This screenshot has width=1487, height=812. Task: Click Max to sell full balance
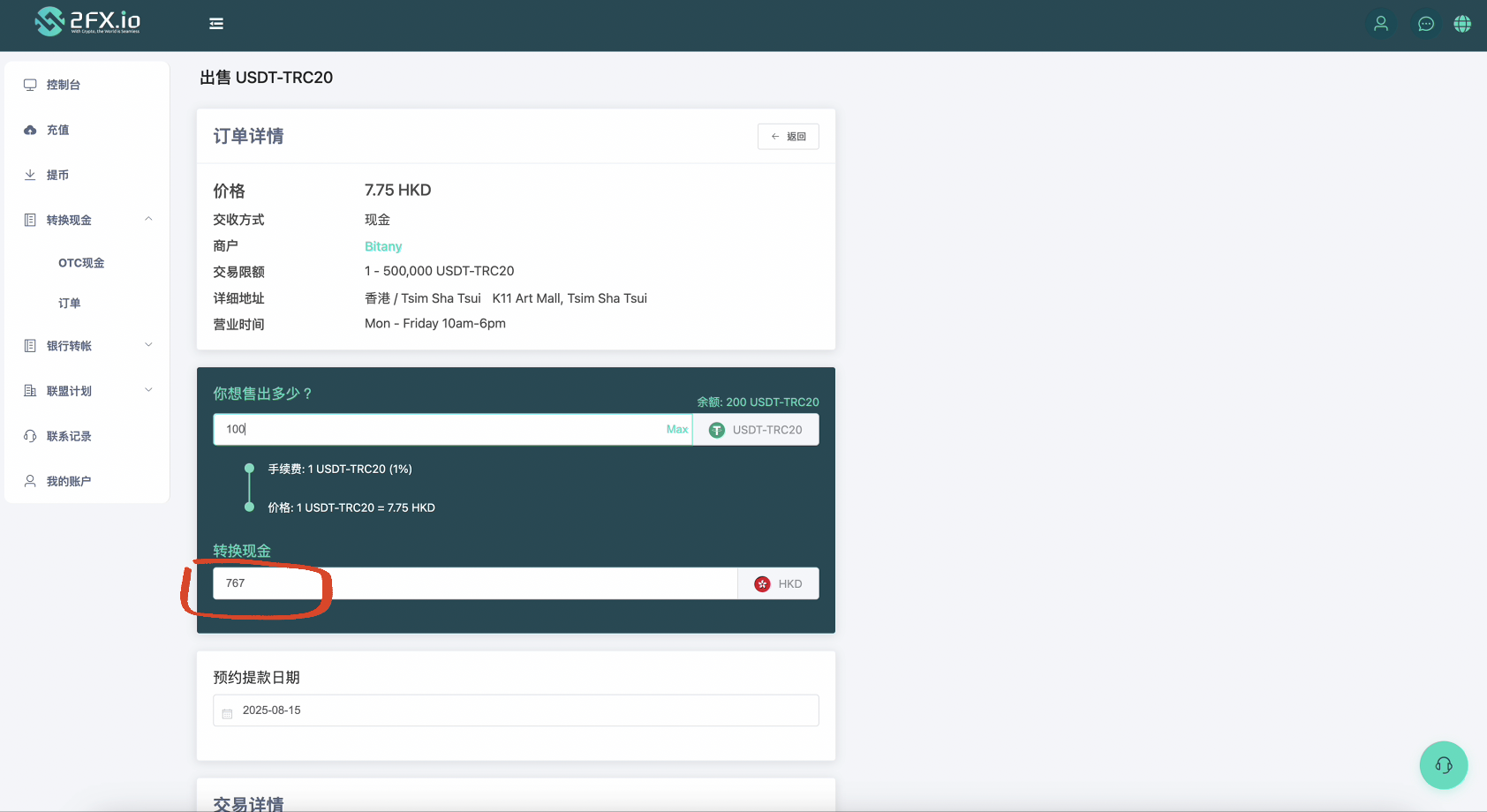click(676, 430)
